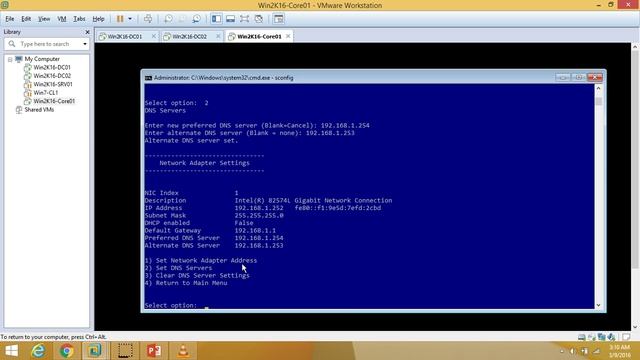The height and width of the screenshot is (360, 640).
Task: Open the VM menu
Action: (x=62, y=19)
